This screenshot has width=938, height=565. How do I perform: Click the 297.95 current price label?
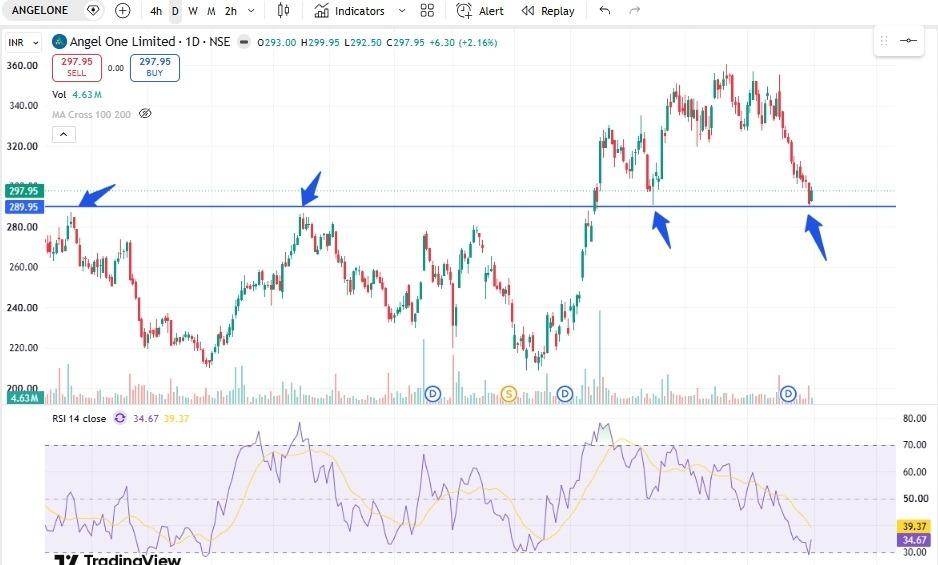[23, 191]
